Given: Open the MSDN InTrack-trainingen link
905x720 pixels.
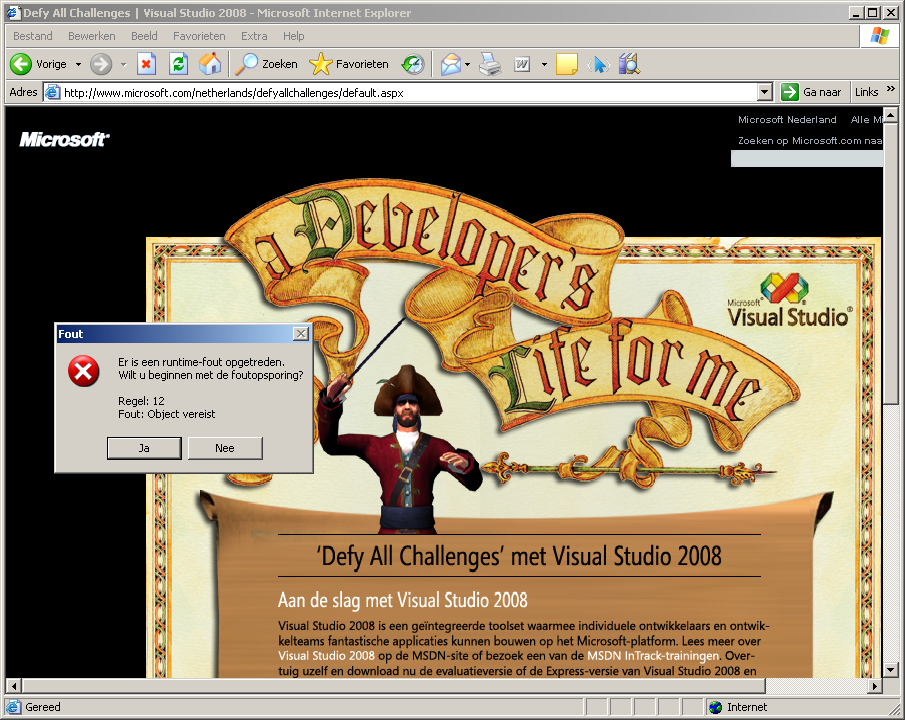Looking at the screenshot, I should (653, 656).
